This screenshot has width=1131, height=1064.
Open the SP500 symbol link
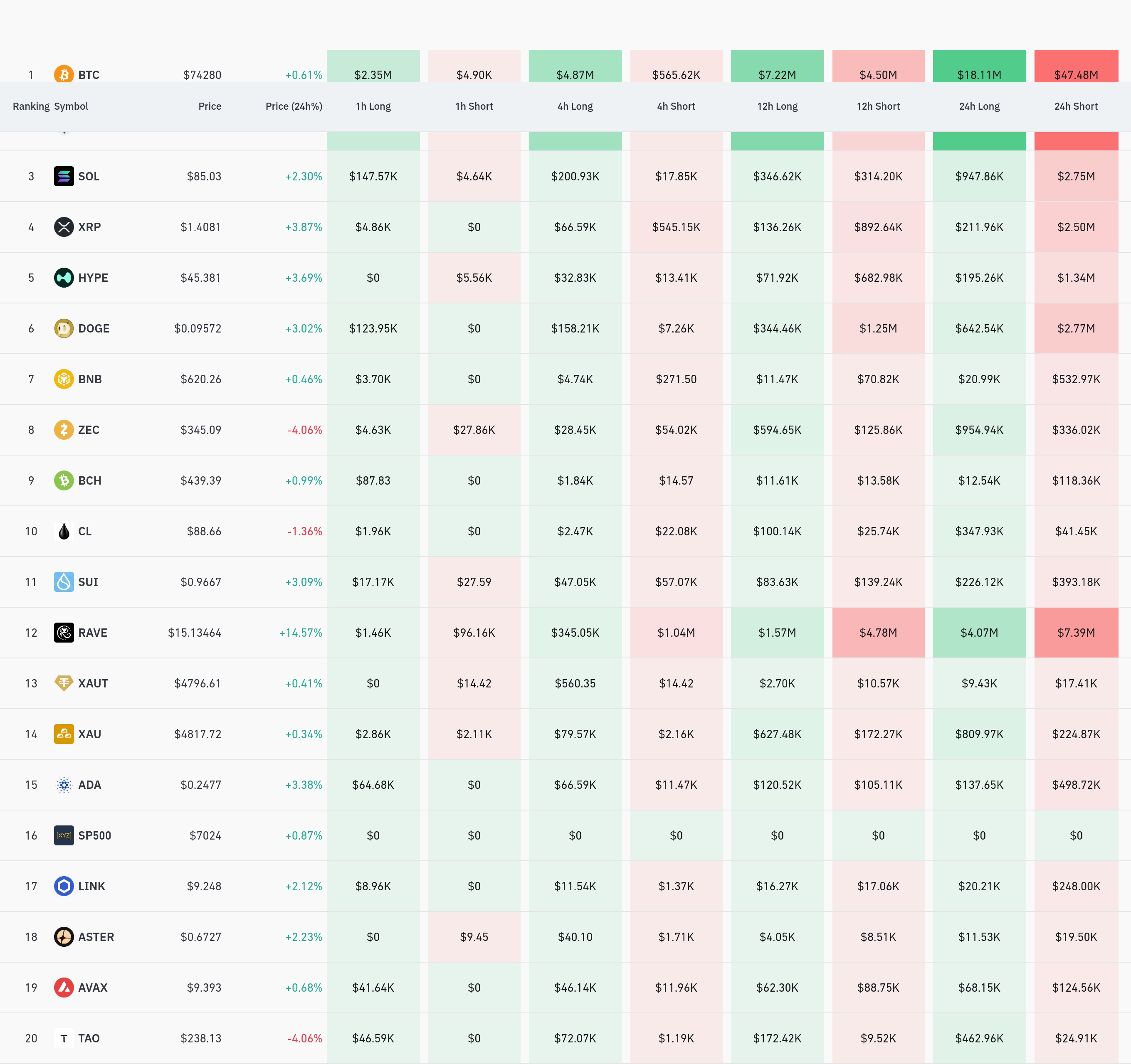(94, 835)
